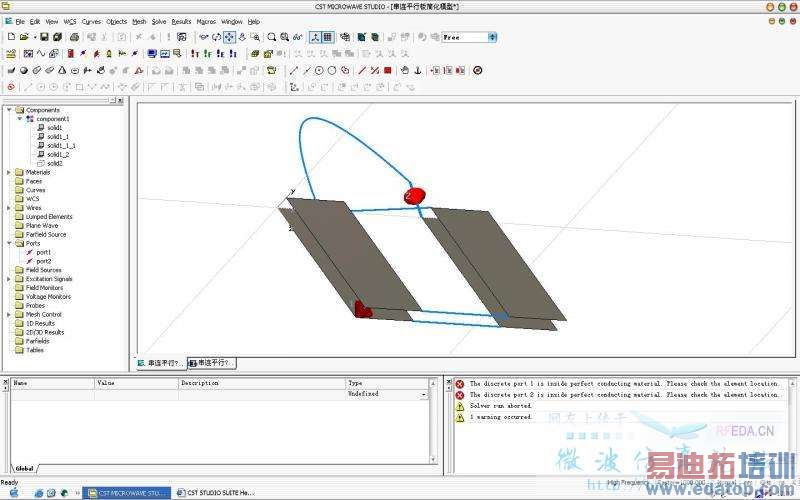Select the Lumped Elements folder
Viewport: 800px width, 500px height.
49,217
